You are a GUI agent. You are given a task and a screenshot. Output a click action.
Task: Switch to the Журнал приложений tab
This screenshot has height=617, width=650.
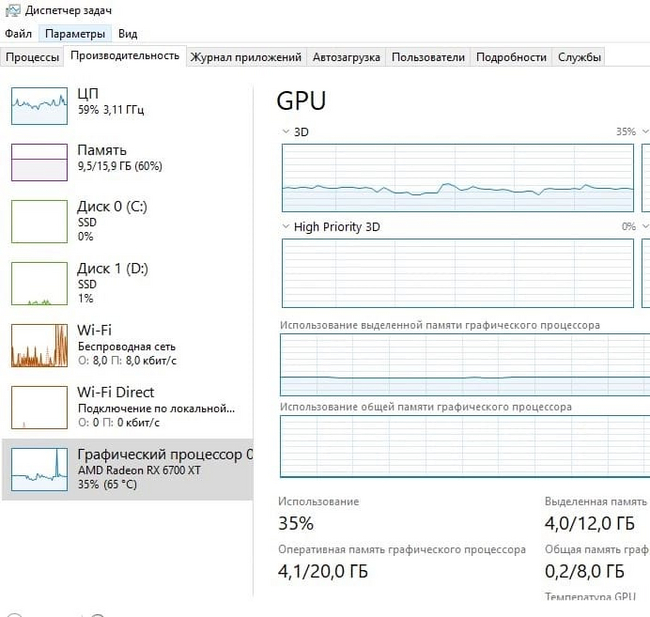246,57
